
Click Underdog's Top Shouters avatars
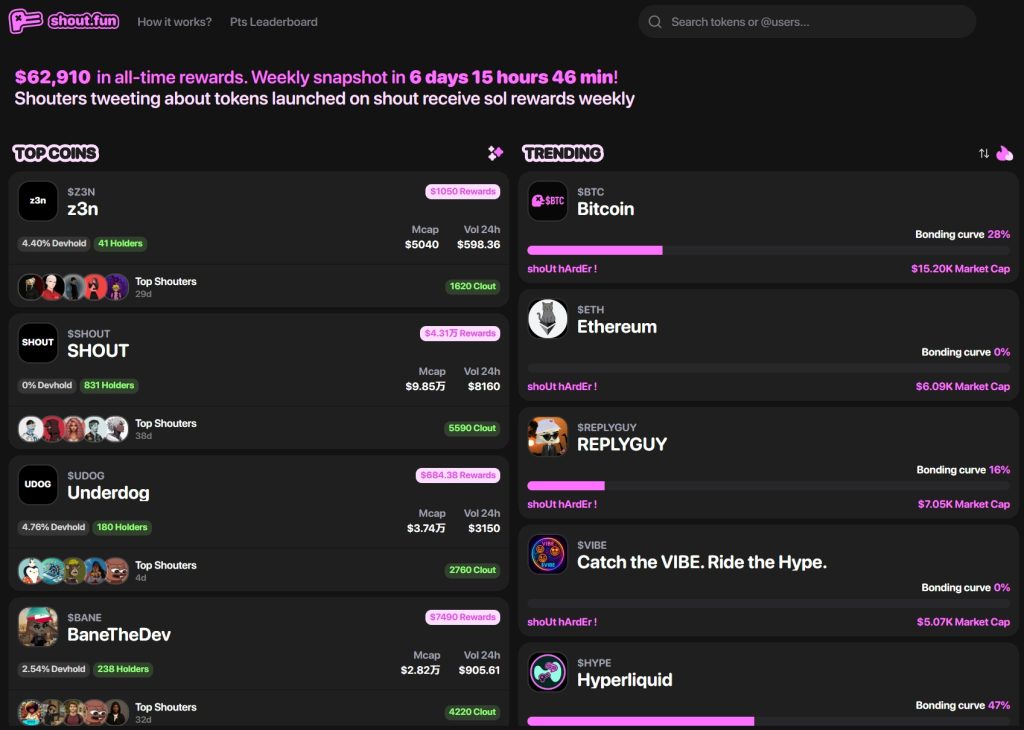point(73,570)
